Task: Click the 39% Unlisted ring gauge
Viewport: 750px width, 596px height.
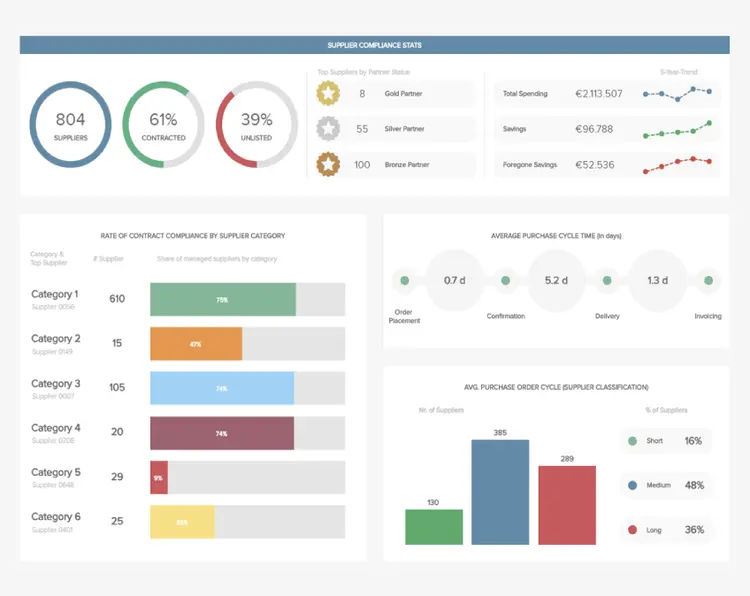Action: [x=256, y=124]
